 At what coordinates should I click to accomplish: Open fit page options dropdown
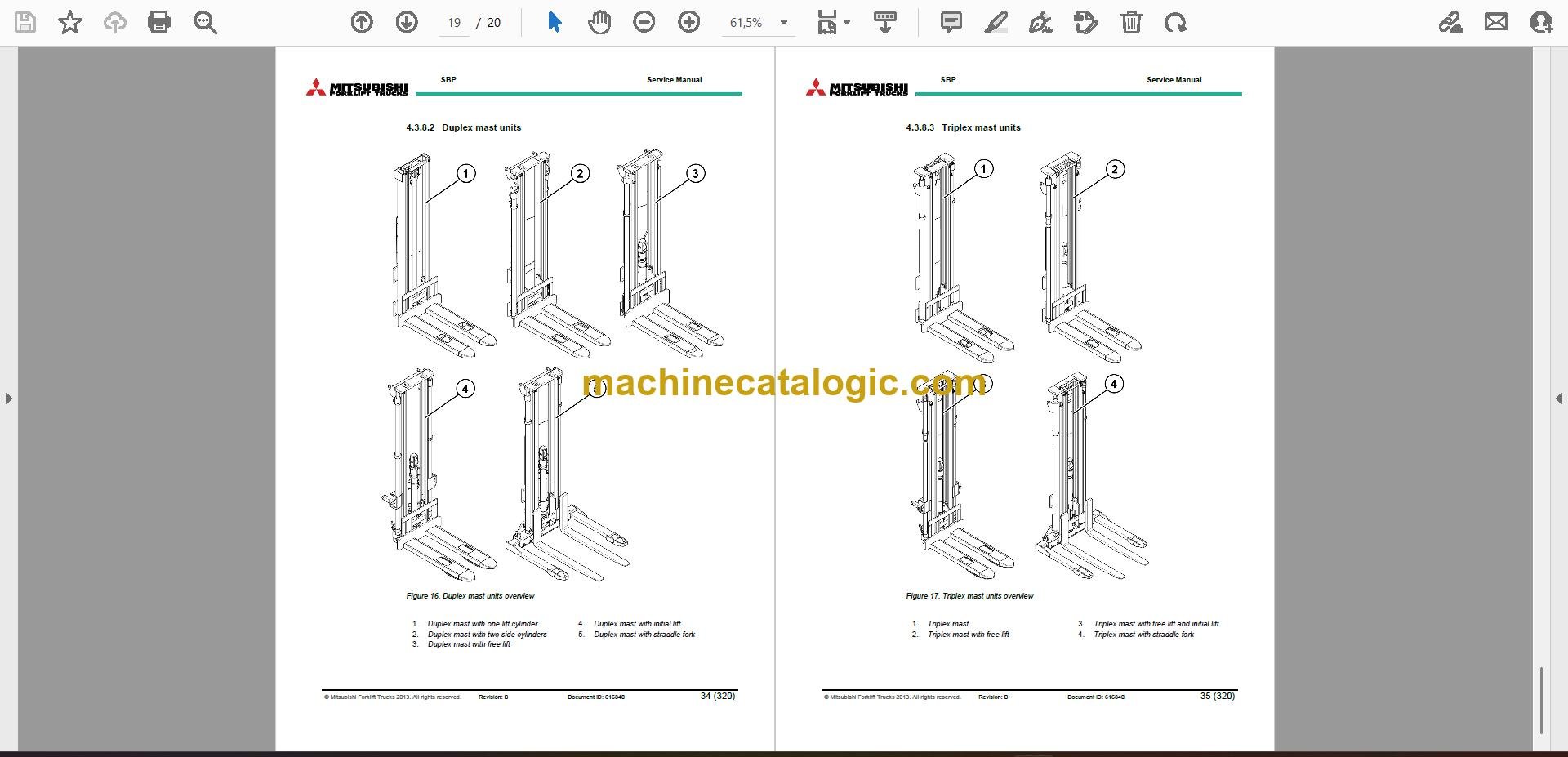click(833, 22)
